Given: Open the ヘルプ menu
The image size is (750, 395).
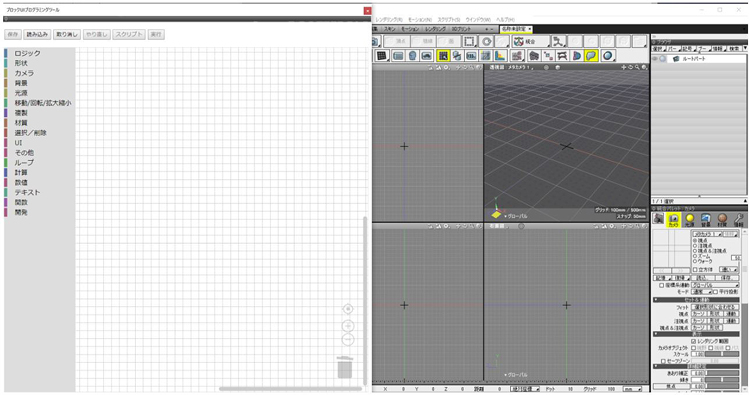Looking at the screenshot, I should (x=505, y=20).
